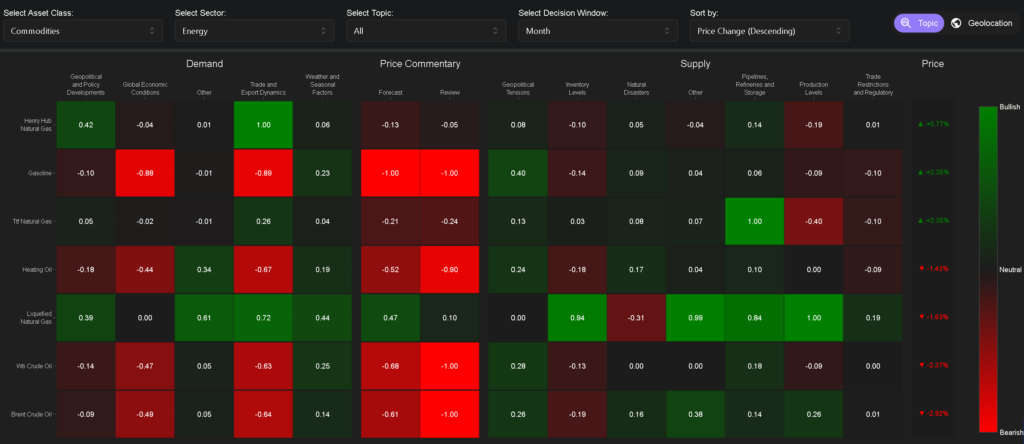Click the Production Levels column header

(x=814, y=88)
